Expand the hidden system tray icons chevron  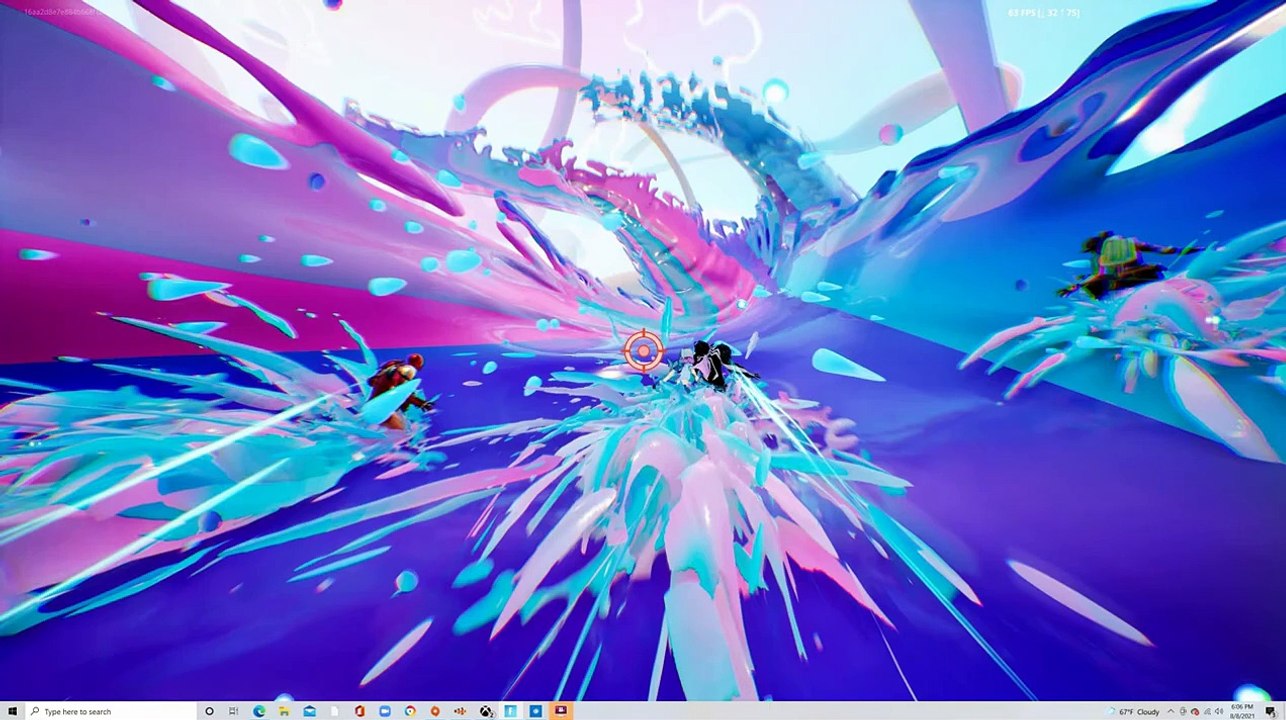click(1171, 712)
